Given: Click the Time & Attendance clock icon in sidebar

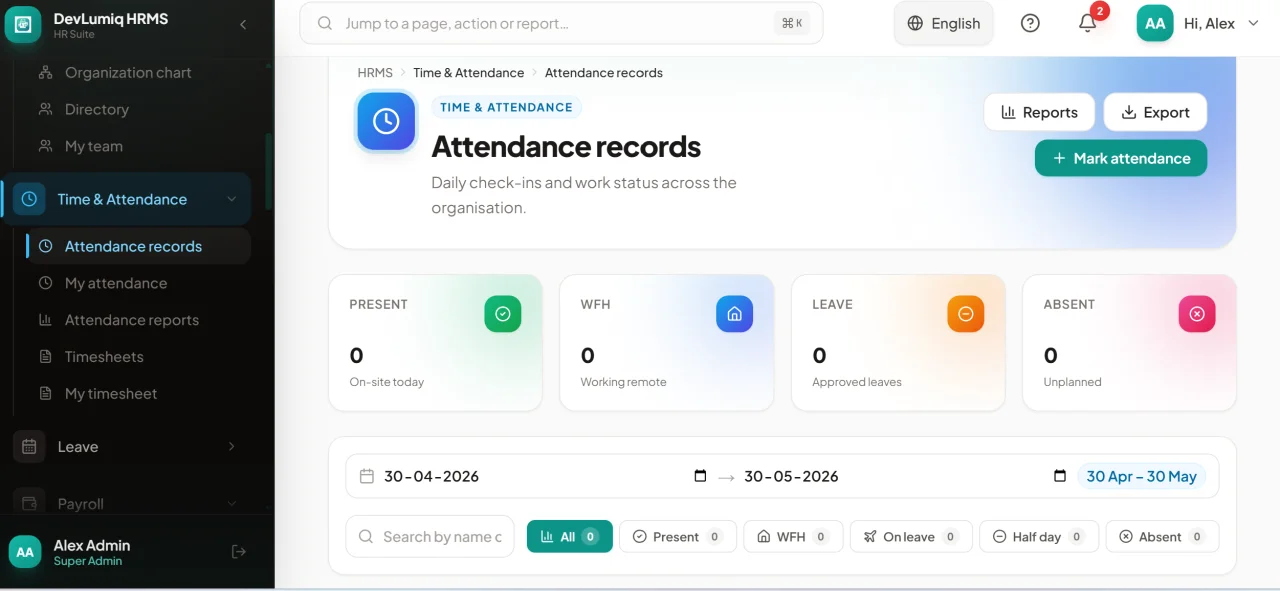Looking at the screenshot, I should pyautogui.click(x=29, y=199).
